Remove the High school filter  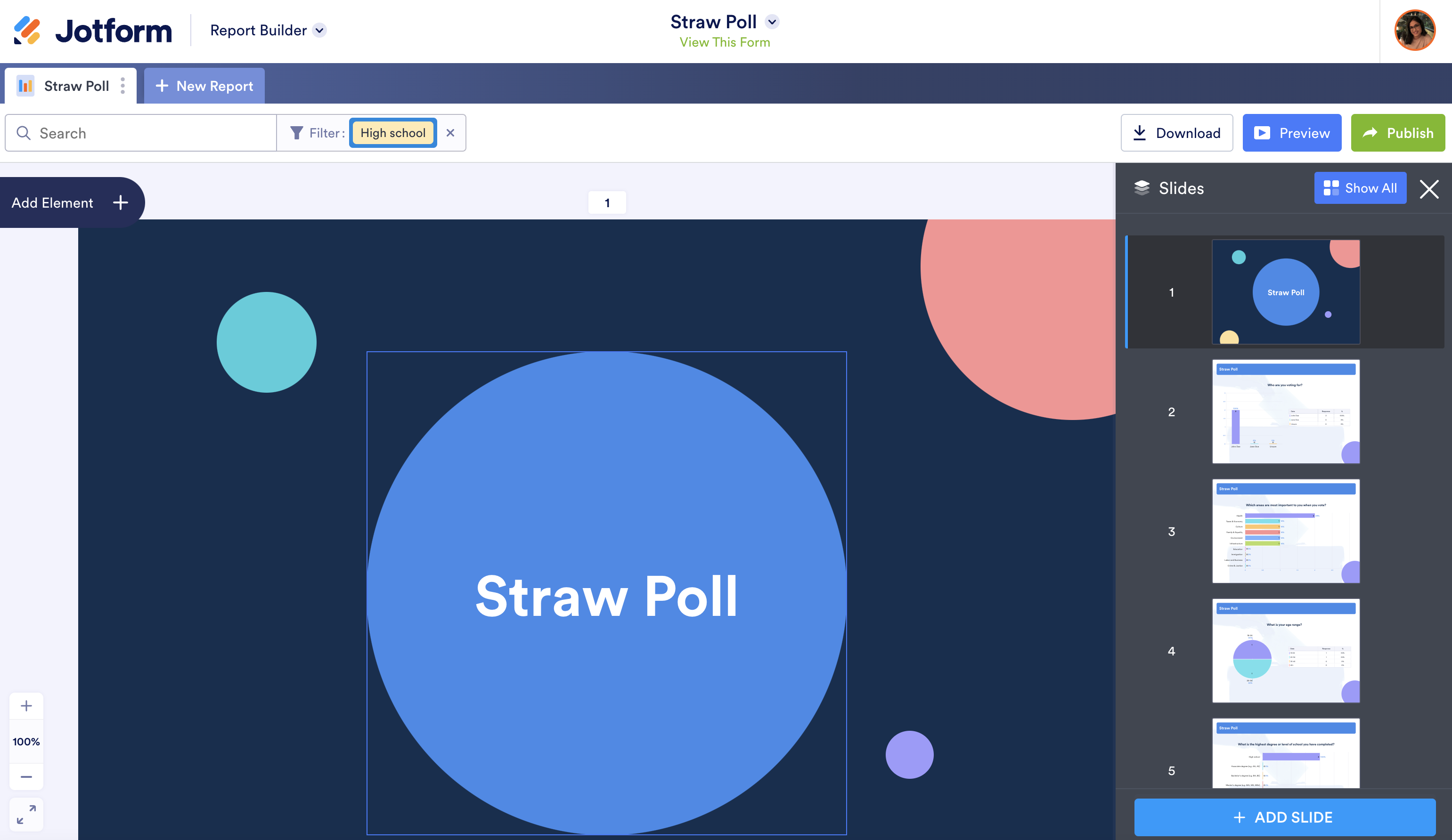450,133
